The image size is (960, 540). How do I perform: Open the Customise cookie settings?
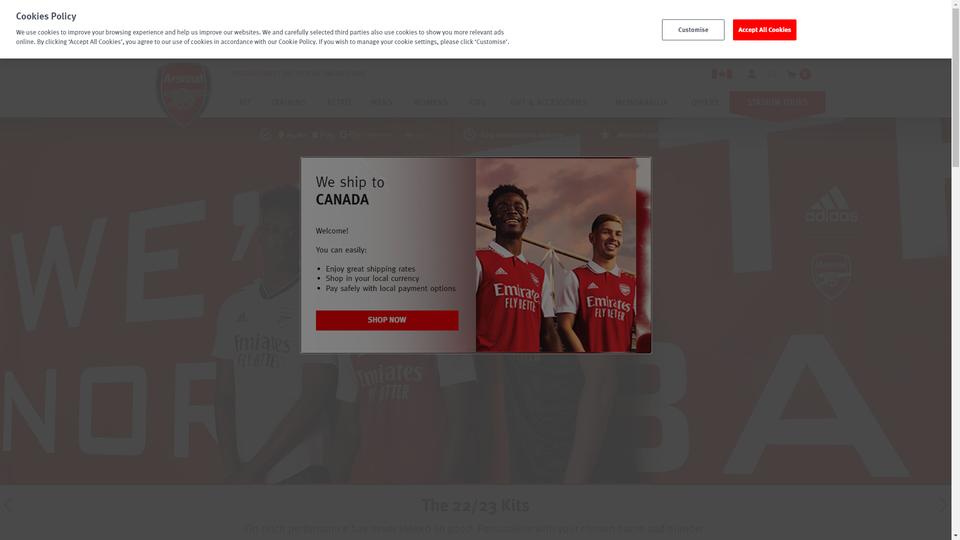pyautogui.click(x=692, y=29)
